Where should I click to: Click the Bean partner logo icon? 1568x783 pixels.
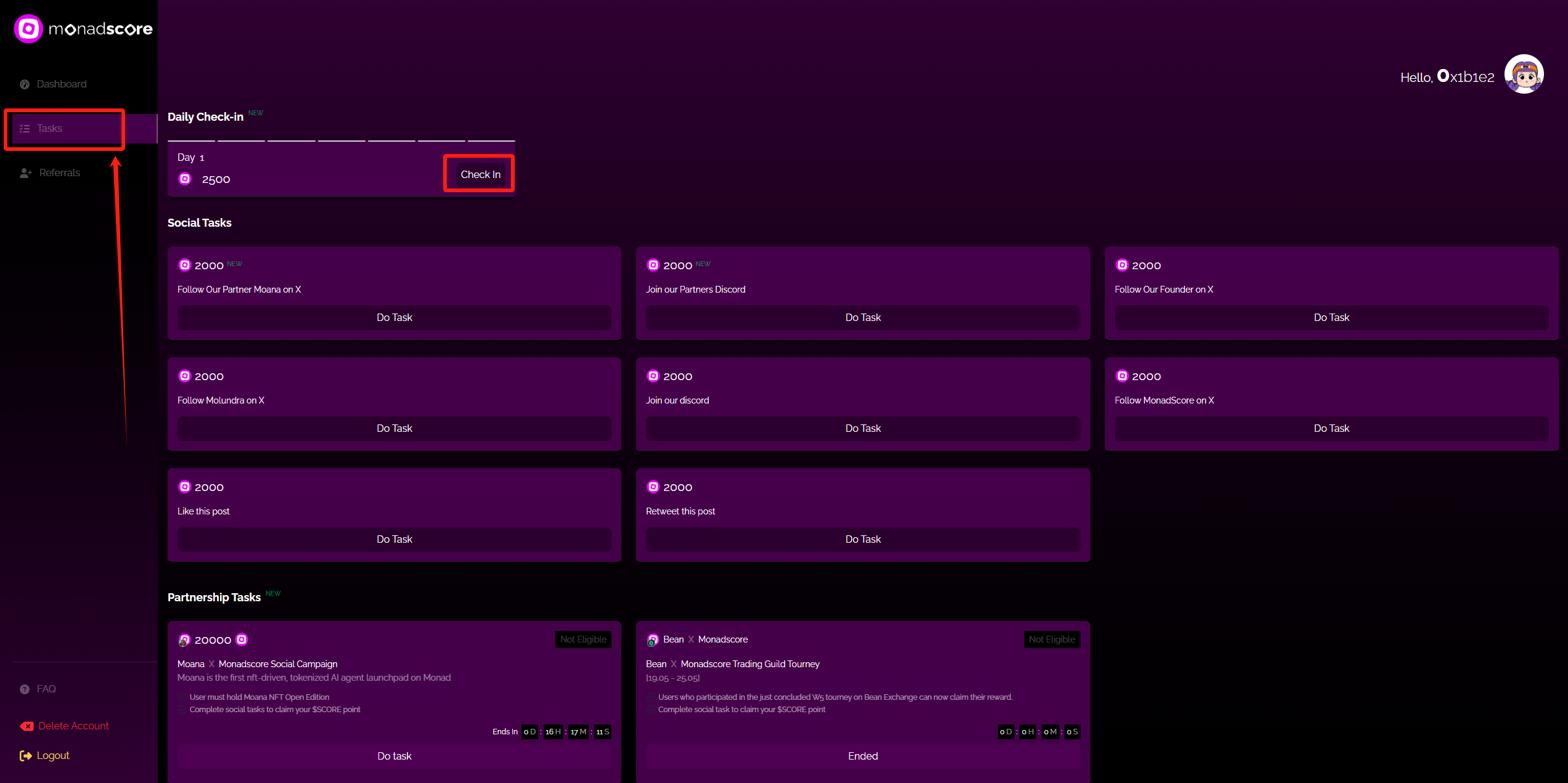coord(652,640)
